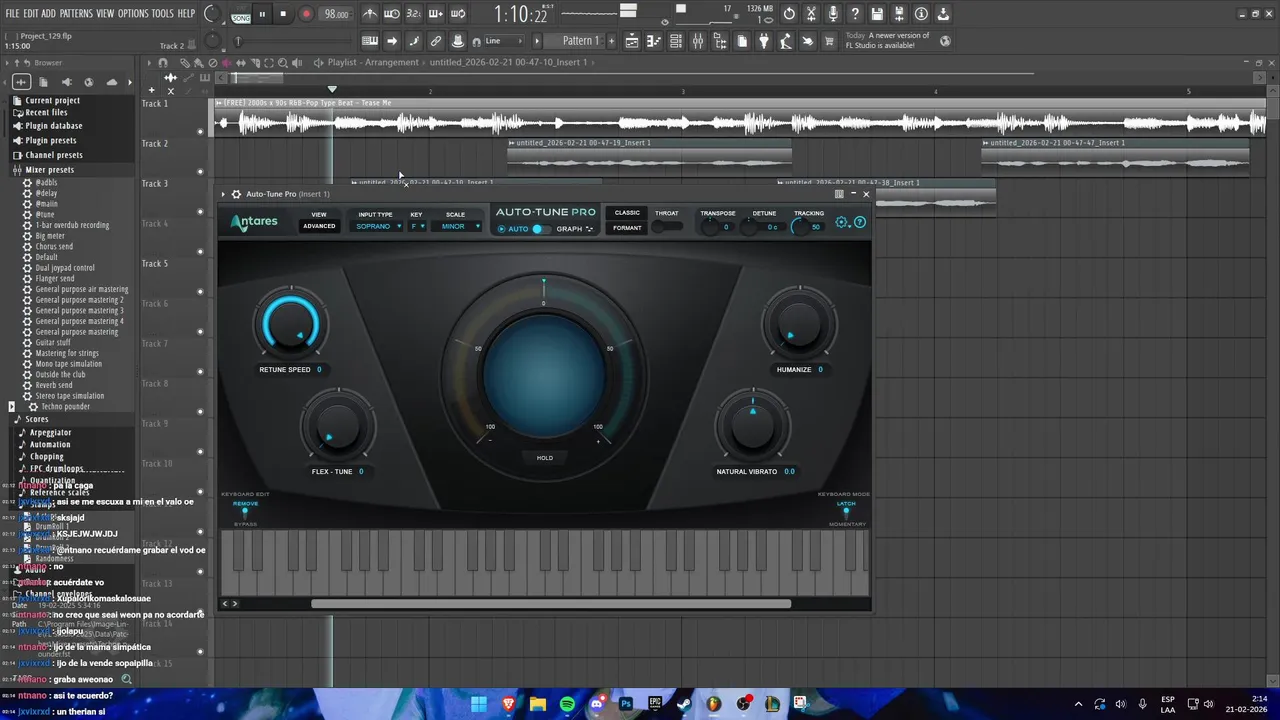Click the microphone recording icon
Viewport: 1280px width, 720px height.
tap(833, 14)
